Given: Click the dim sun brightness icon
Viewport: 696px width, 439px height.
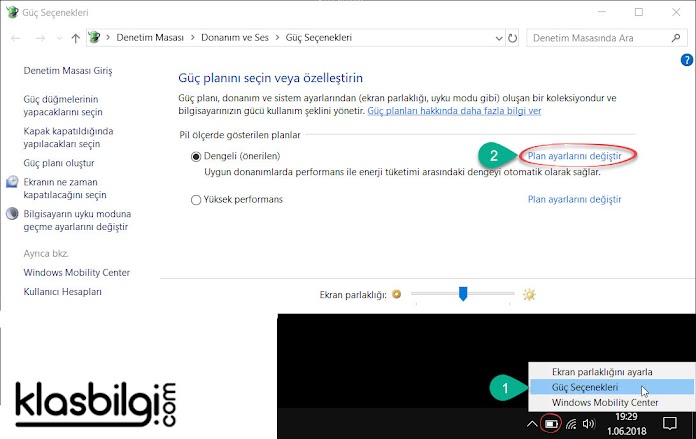Looking at the screenshot, I should (x=396, y=294).
